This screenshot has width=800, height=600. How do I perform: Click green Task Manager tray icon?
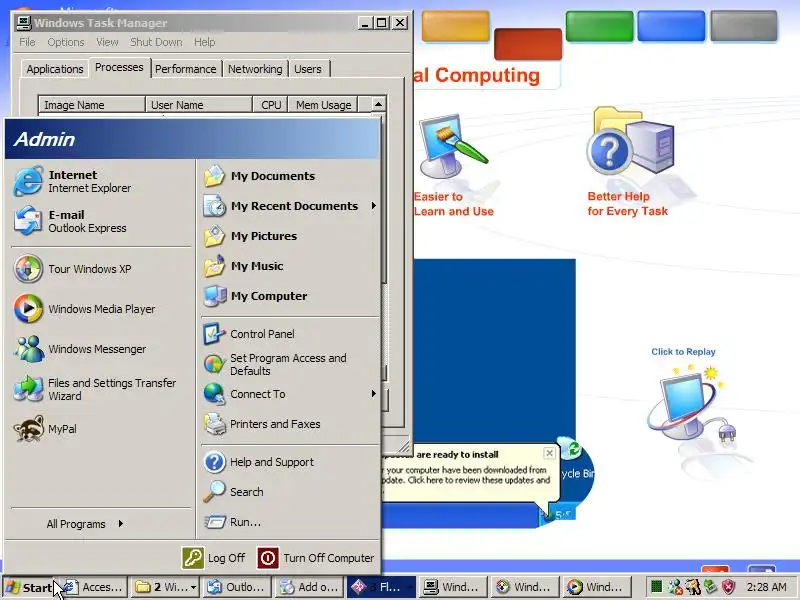[x=657, y=587]
